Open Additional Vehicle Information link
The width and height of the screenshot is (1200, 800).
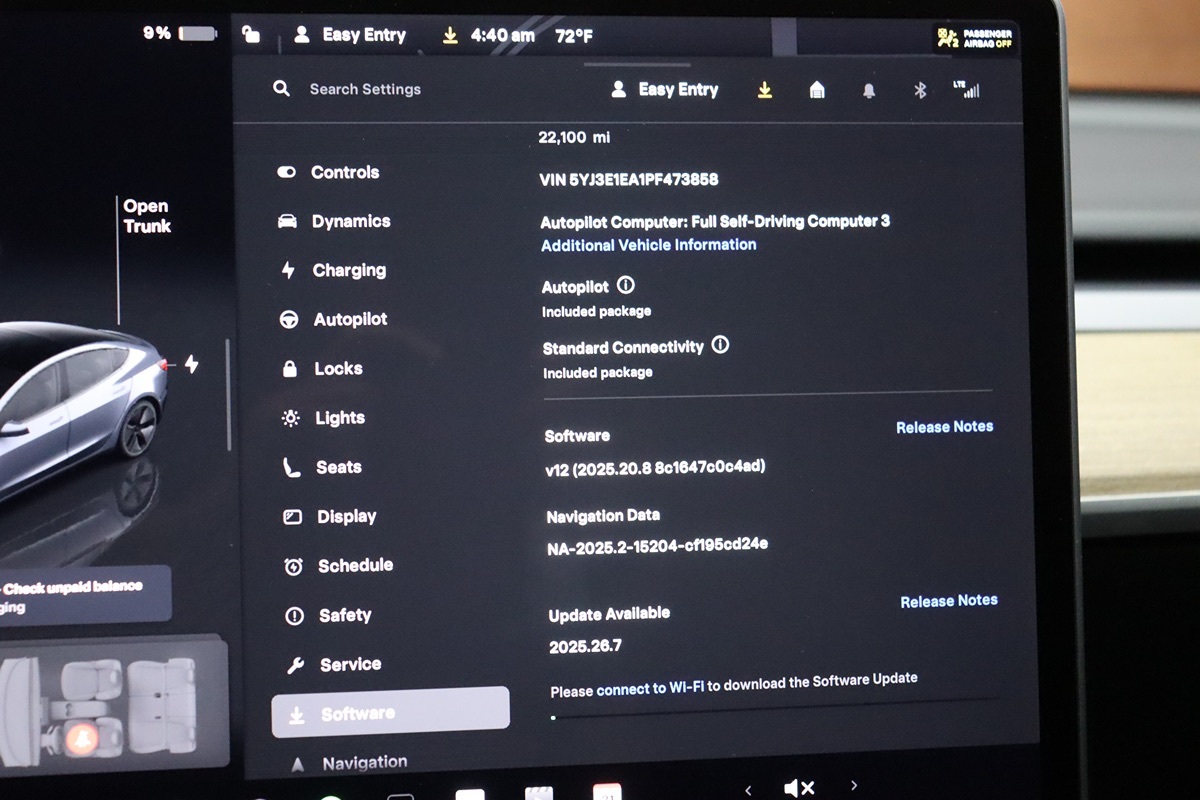[648, 245]
